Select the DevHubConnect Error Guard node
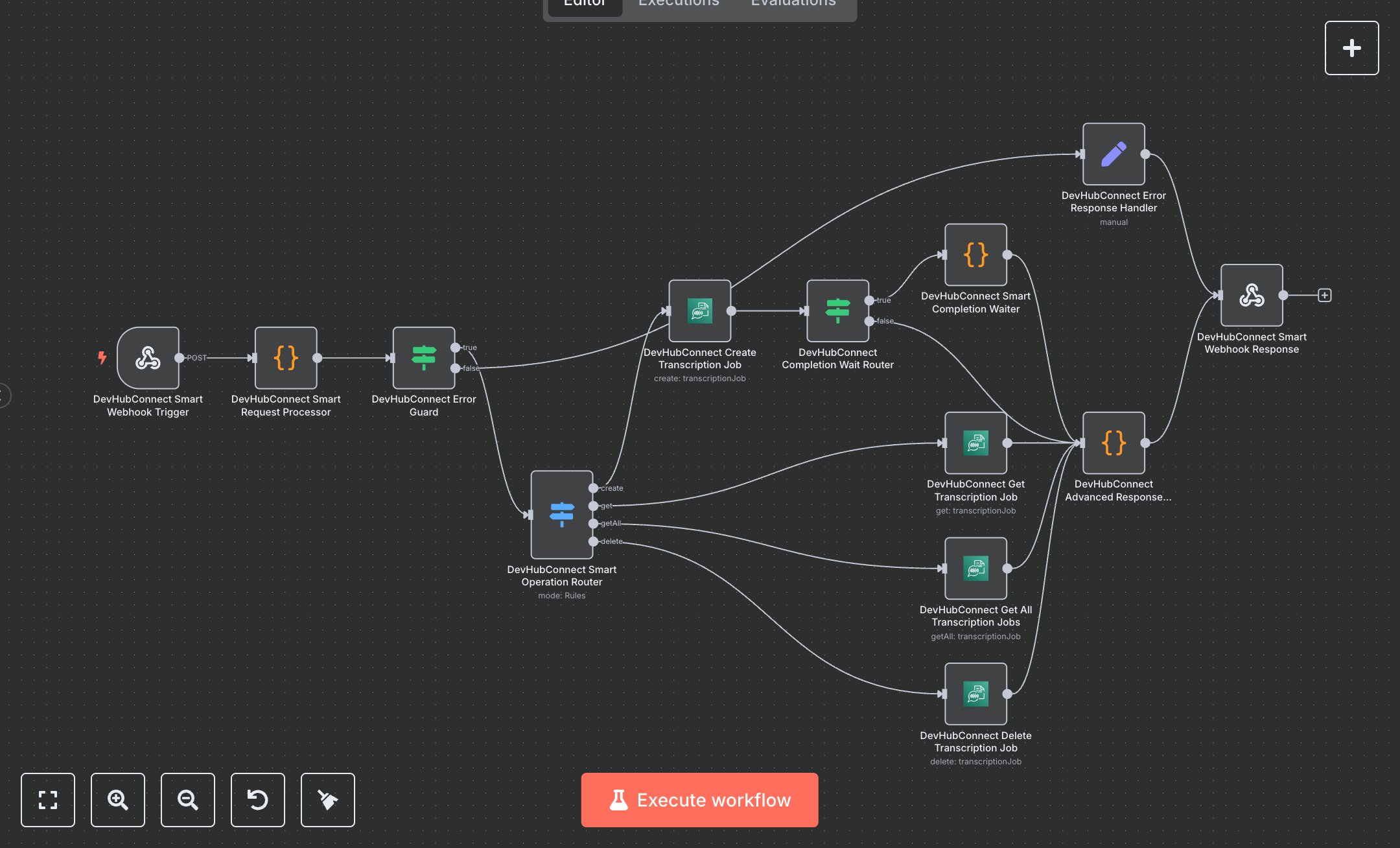Screen dimensions: 1400x848 [424, 358]
